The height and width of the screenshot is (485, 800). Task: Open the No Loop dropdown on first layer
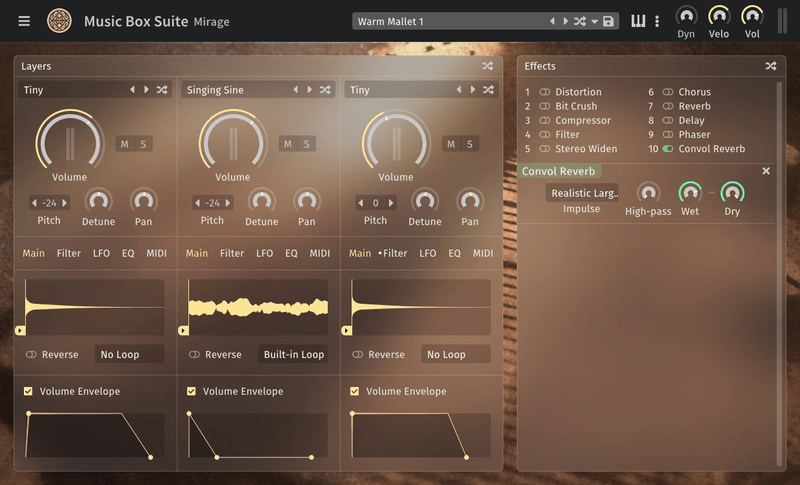click(130, 354)
